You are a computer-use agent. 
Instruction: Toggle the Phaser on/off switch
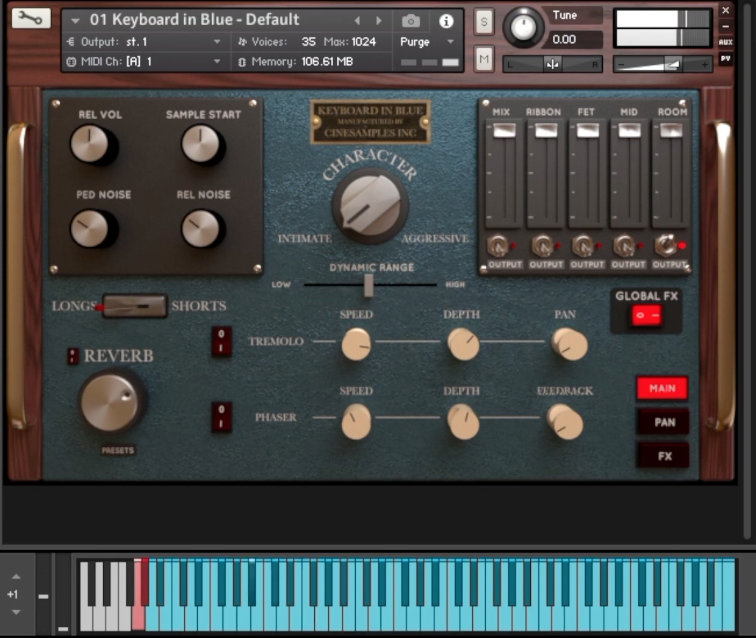tap(221, 417)
